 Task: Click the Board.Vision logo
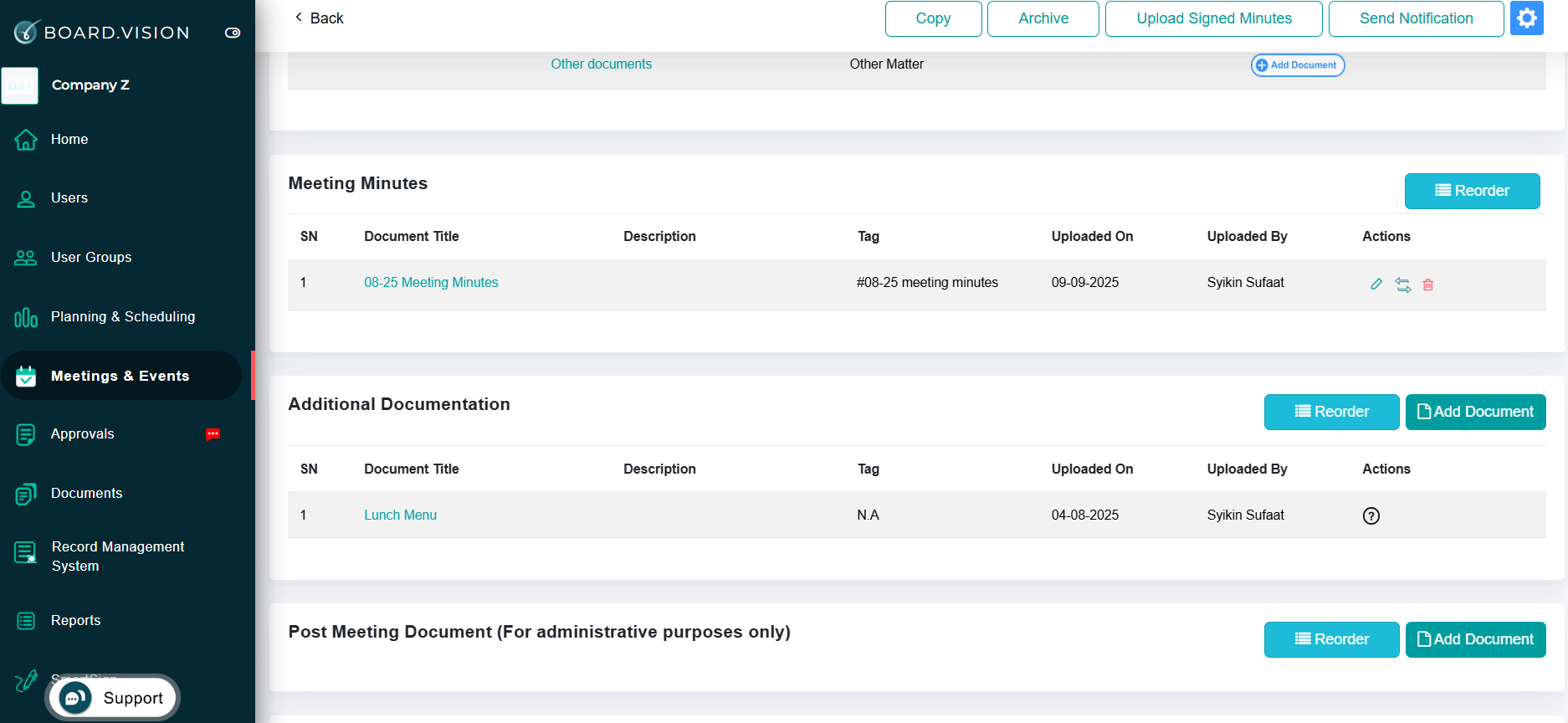(101, 32)
